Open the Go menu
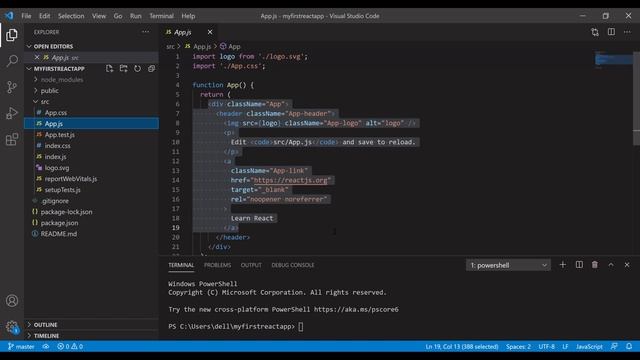This screenshot has height=360, width=640. 118,16
